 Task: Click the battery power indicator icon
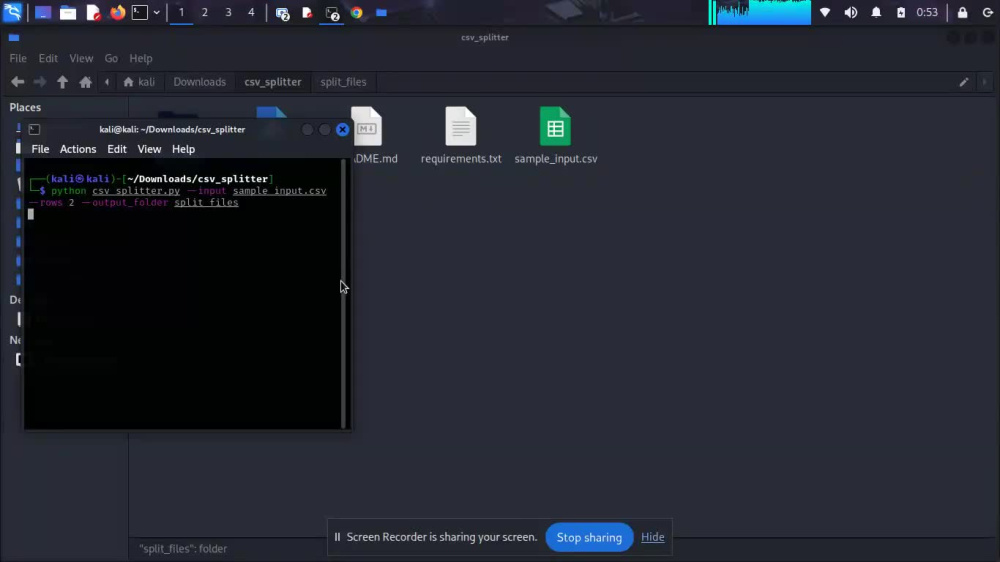(x=901, y=12)
